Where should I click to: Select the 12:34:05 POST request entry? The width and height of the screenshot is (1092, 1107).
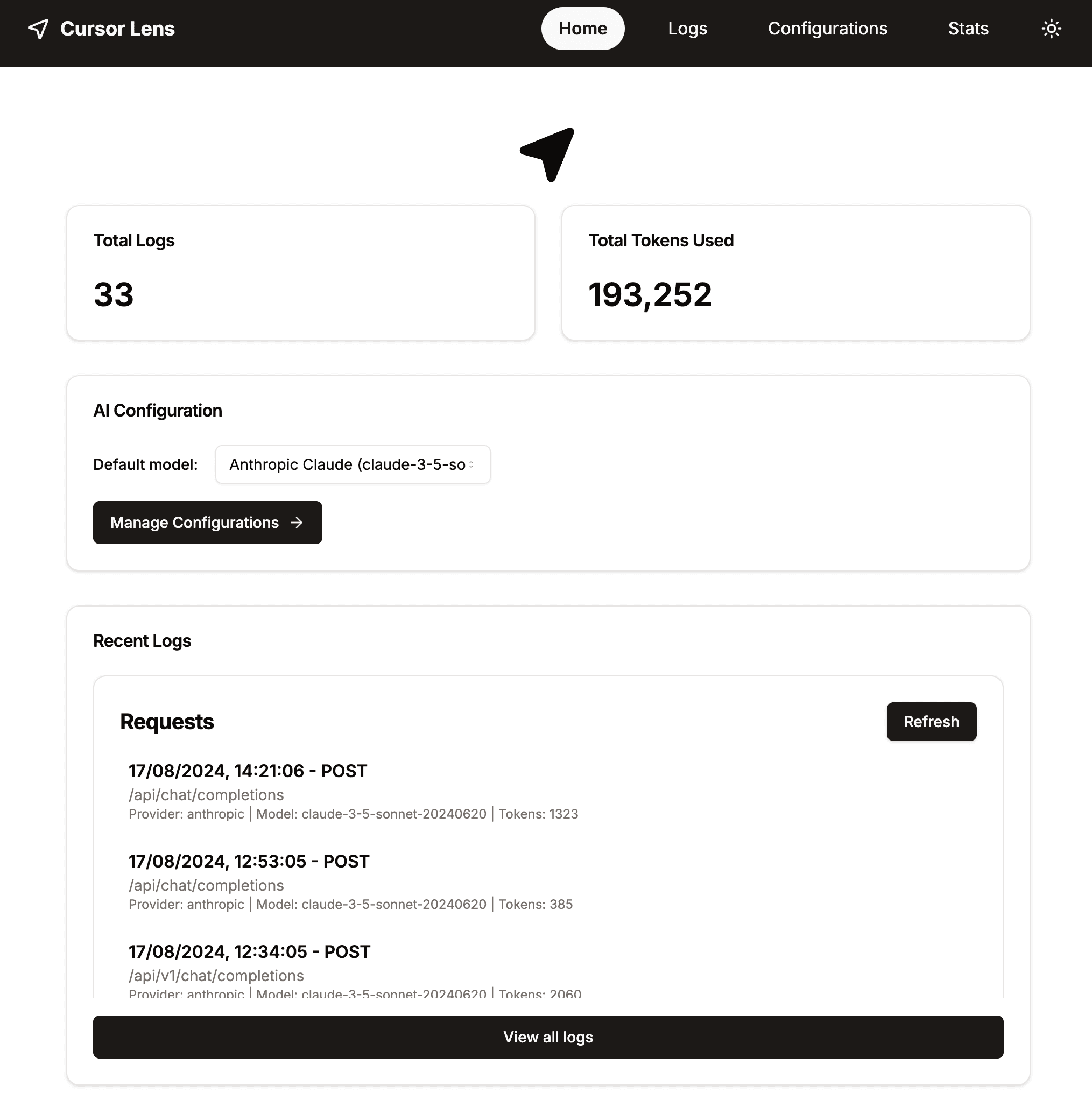click(249, 953)
